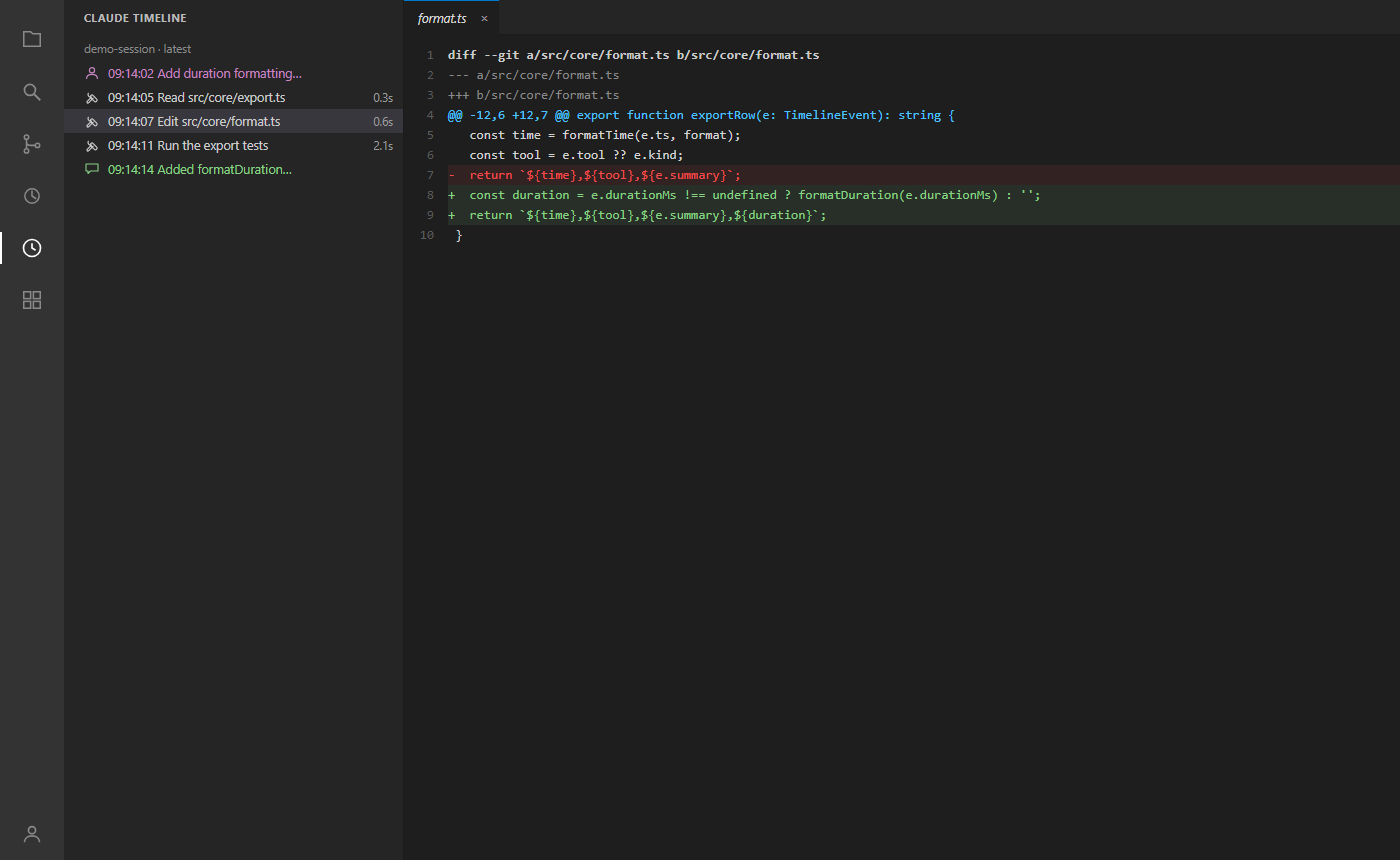Screen dimensions: 1400x860
Task: Click tool icon beside Read src/core/export.ts
Action: pyautogui.click(x=92, y=97)
